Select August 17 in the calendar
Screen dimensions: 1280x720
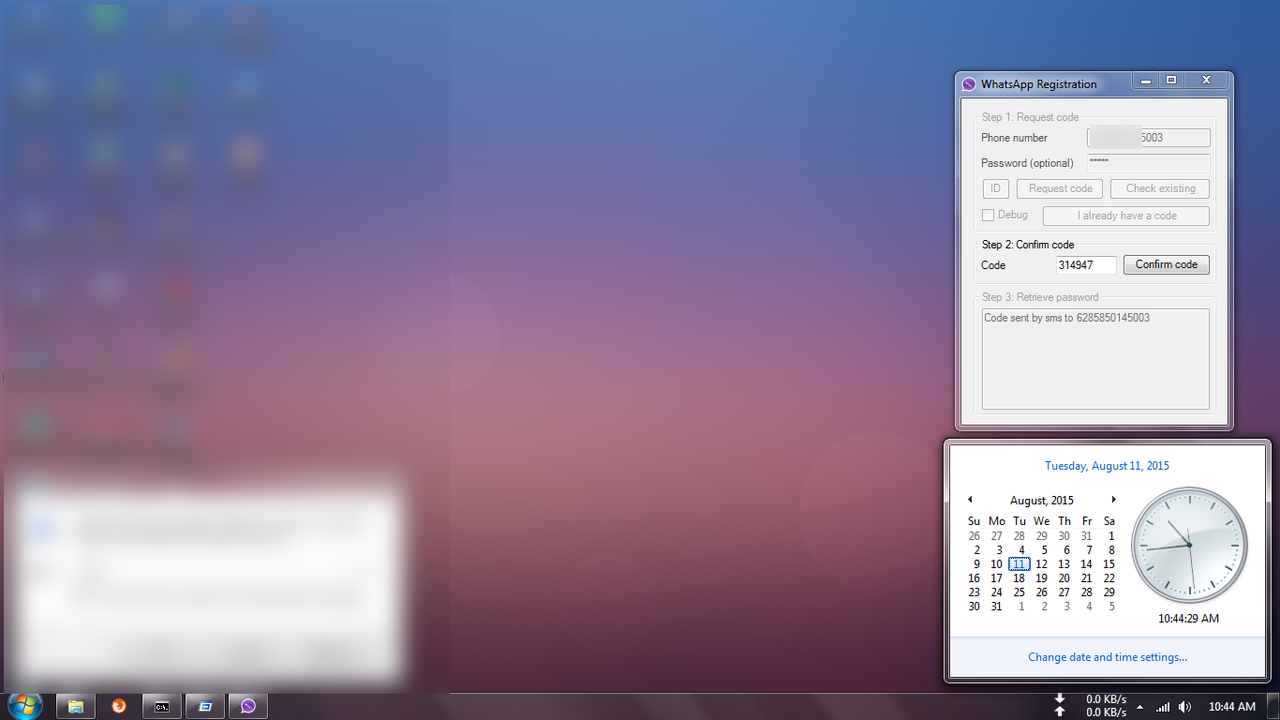coord(997,578)
